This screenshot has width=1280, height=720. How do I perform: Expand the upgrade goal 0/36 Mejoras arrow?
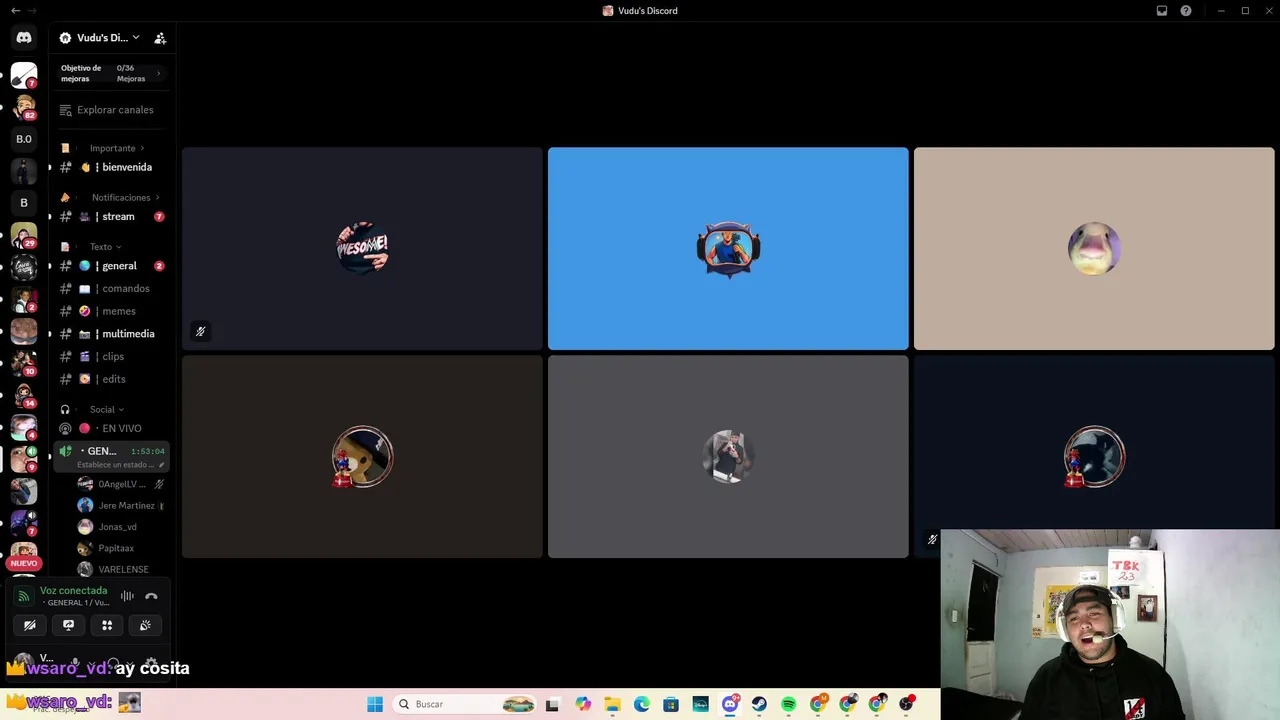[158, 73]
